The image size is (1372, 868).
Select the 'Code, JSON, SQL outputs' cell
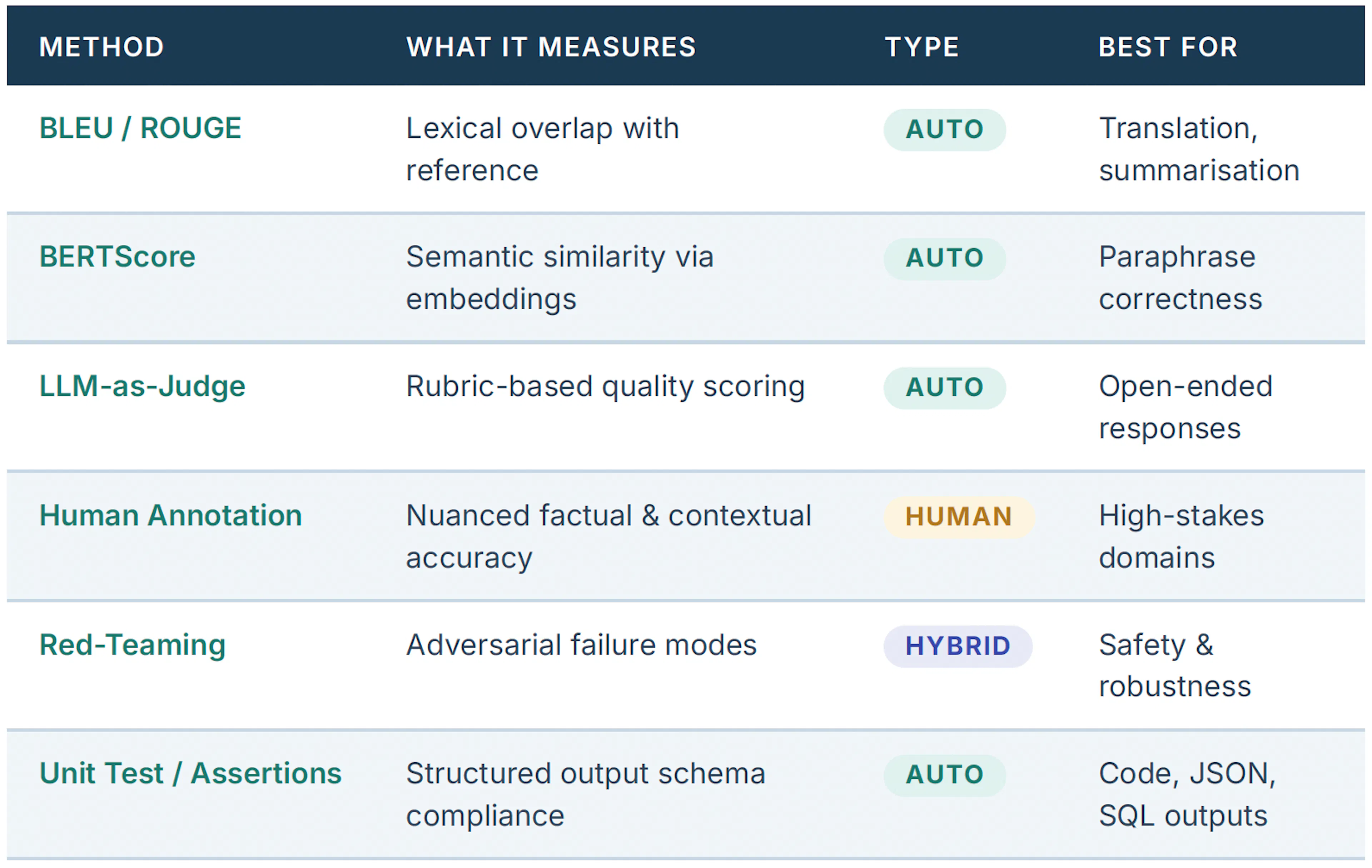[x=1187, y=794]
